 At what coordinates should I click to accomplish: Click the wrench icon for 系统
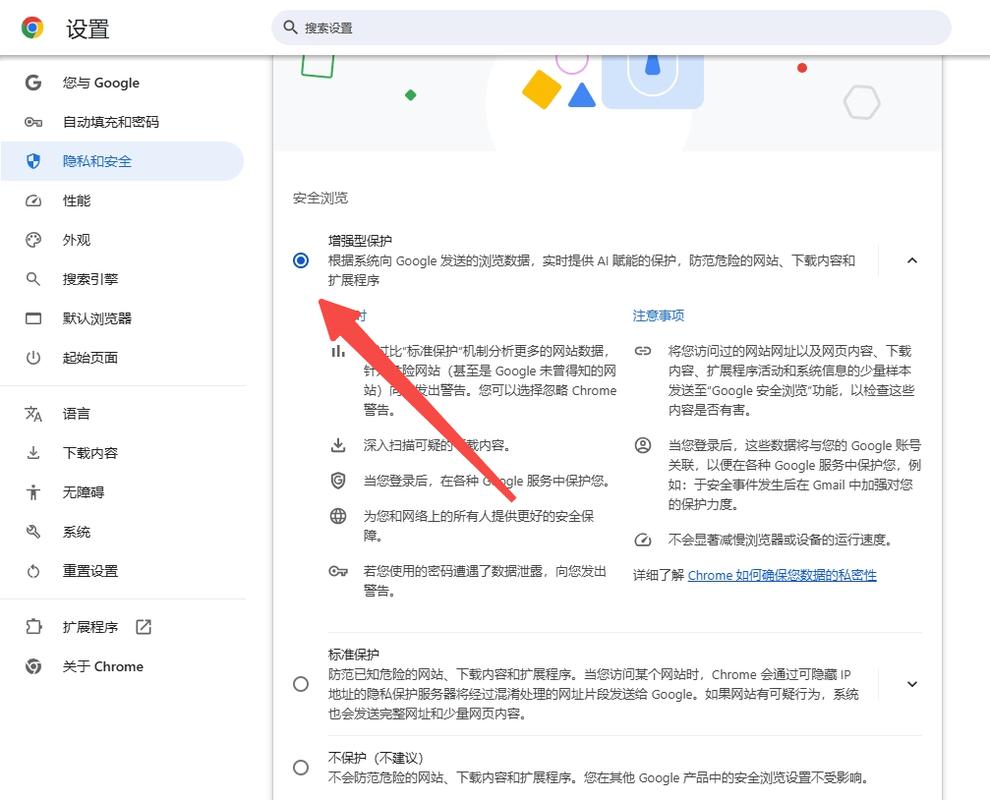coord(33,532)
